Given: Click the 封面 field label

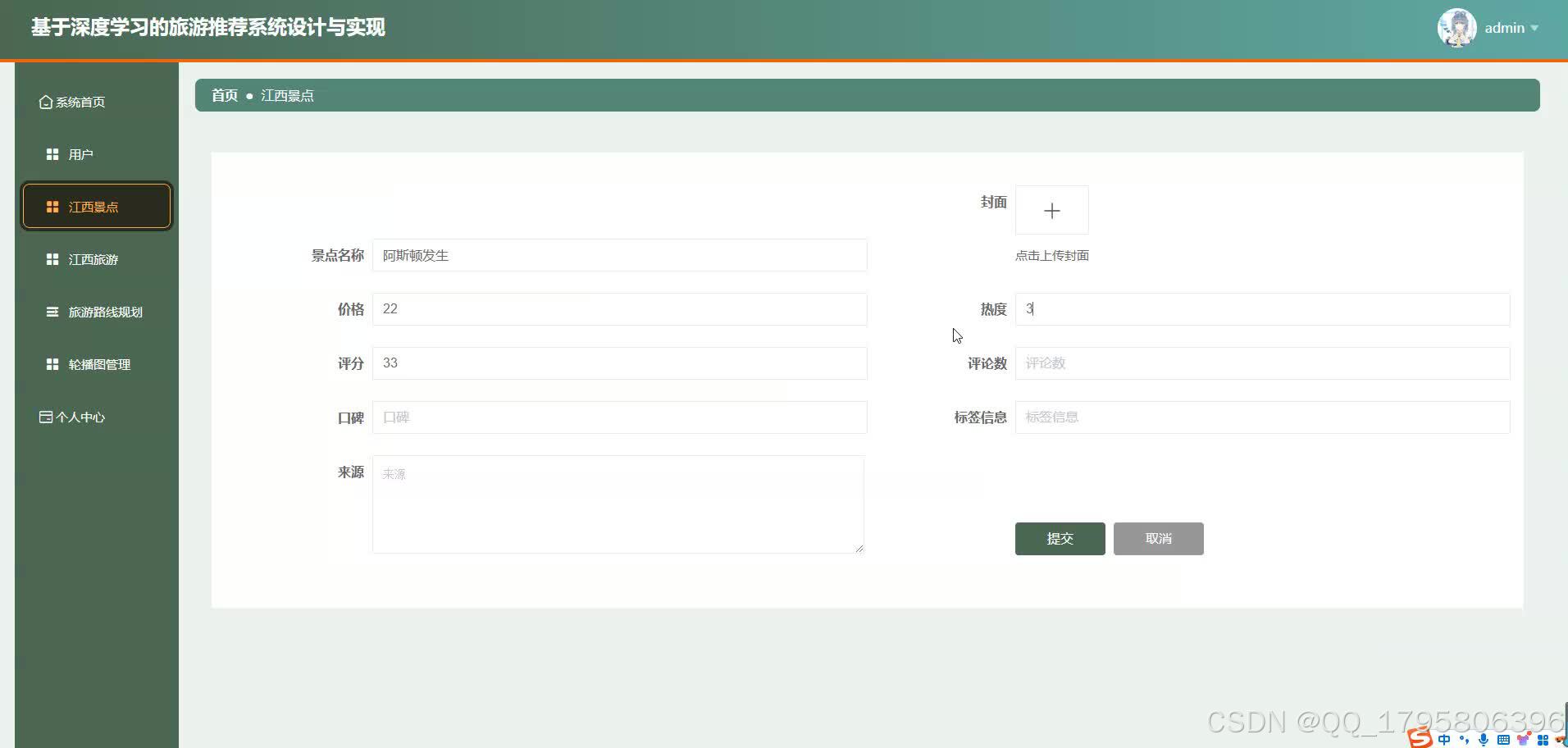Looking at the screenshot, I should (993, 202).
